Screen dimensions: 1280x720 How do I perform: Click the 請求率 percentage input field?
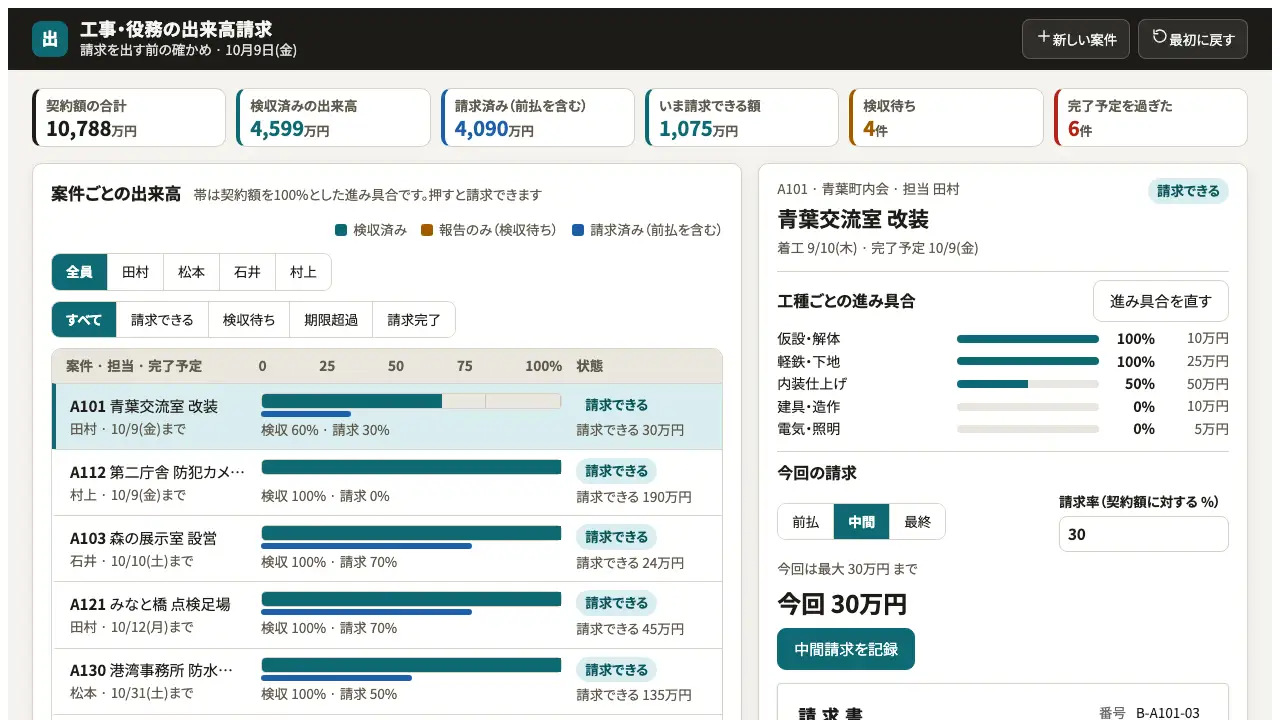(1143, 534)
